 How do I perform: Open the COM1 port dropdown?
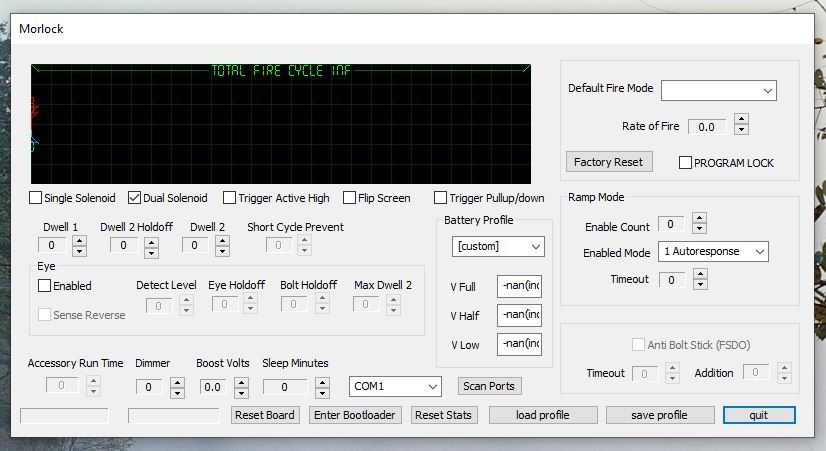pyautogui.click(x=395, y=386)
